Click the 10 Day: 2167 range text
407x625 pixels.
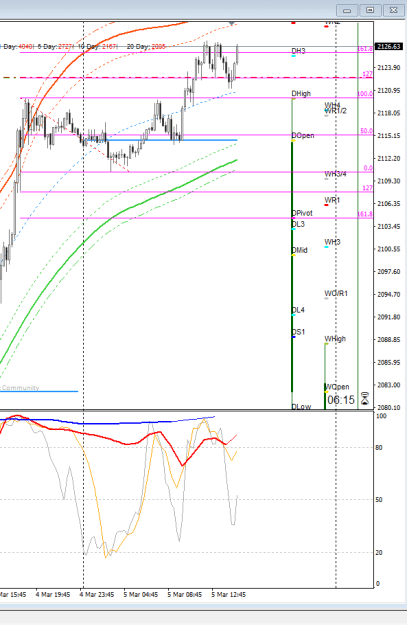coord(97,47)
